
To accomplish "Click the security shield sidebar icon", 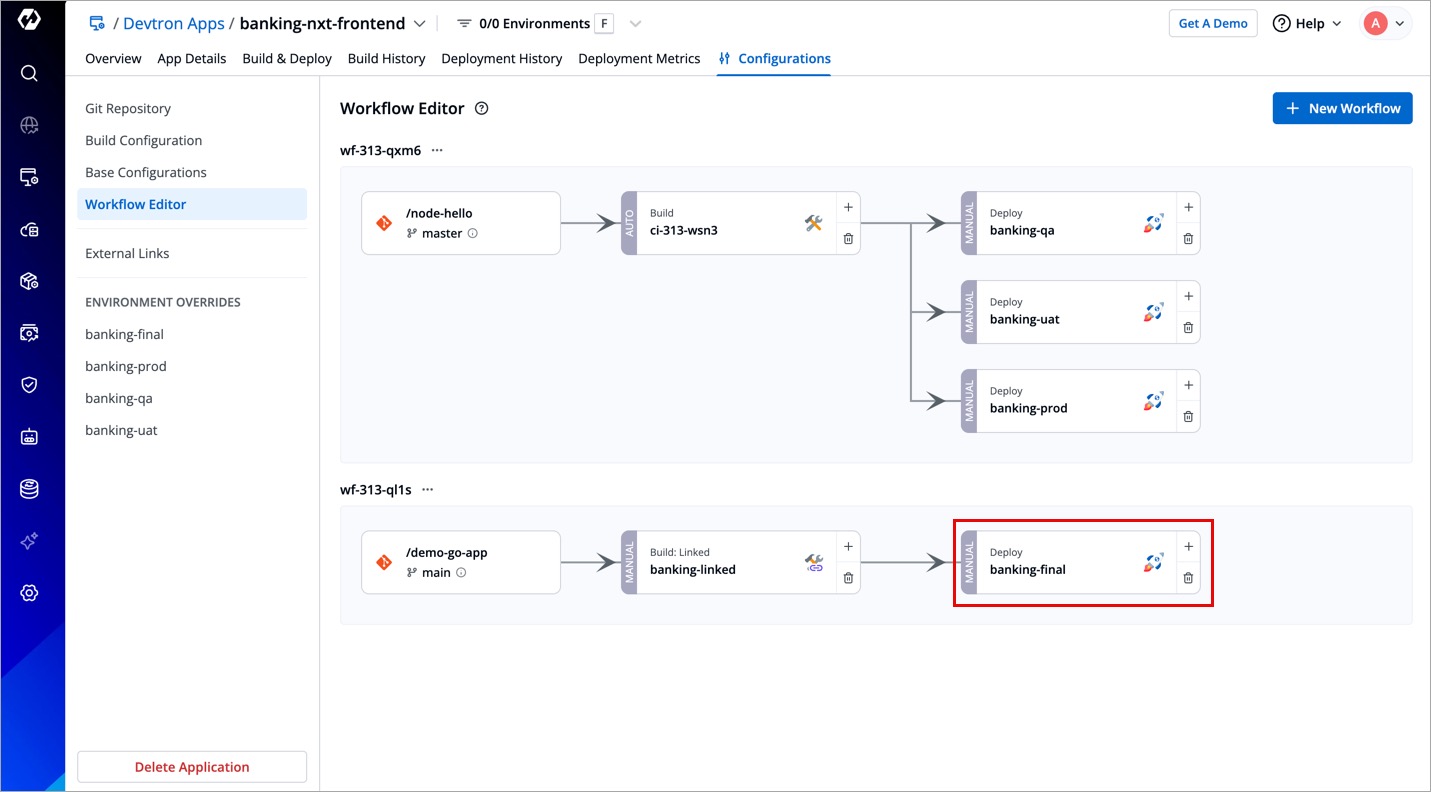I will coord(29,385).
